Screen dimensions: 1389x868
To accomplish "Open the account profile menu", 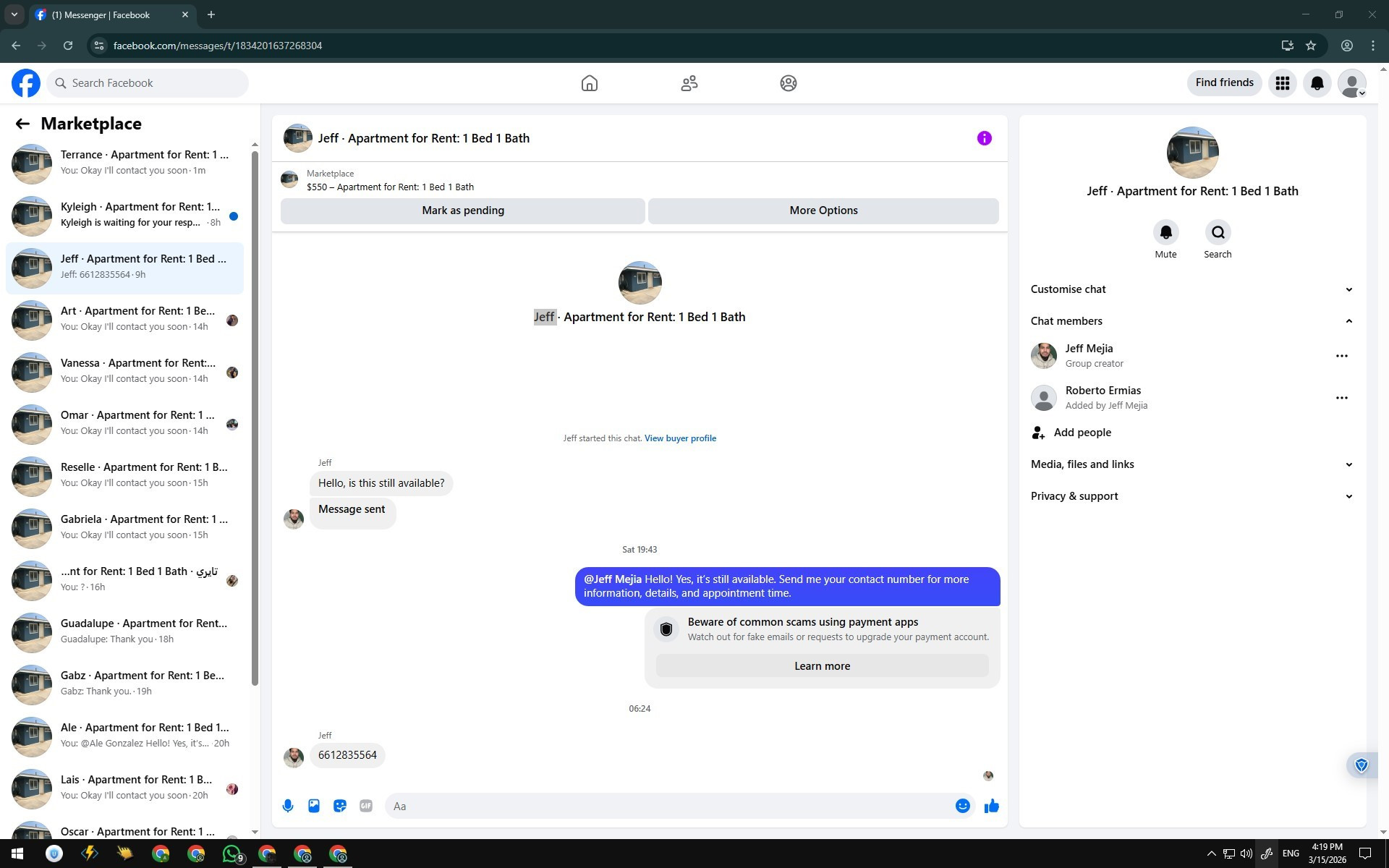I will click(1352, 83).
